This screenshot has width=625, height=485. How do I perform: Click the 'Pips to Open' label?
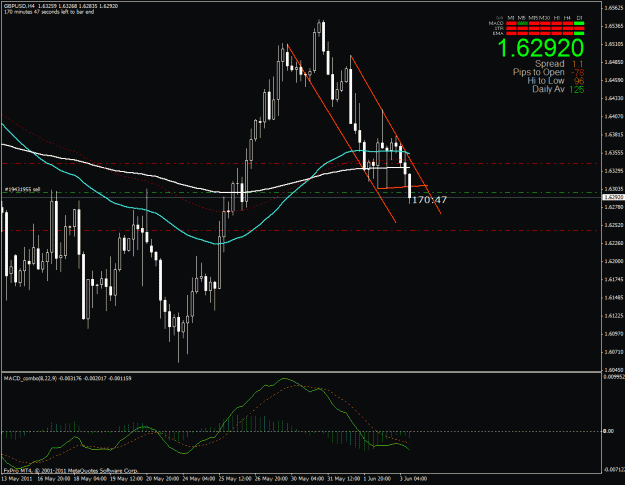538,72
